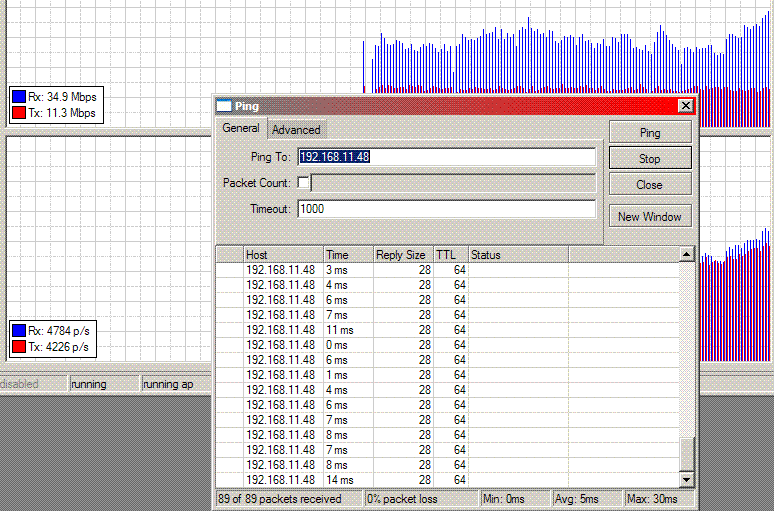Click the Close button

649,185
